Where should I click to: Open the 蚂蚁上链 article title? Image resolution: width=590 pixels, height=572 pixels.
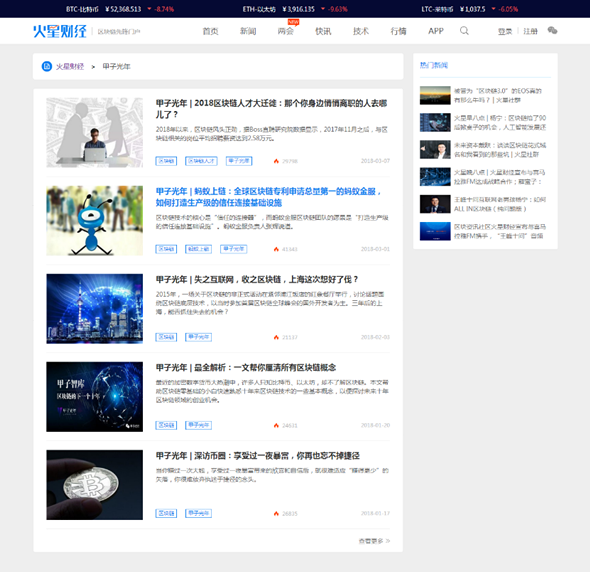(269, 197)
